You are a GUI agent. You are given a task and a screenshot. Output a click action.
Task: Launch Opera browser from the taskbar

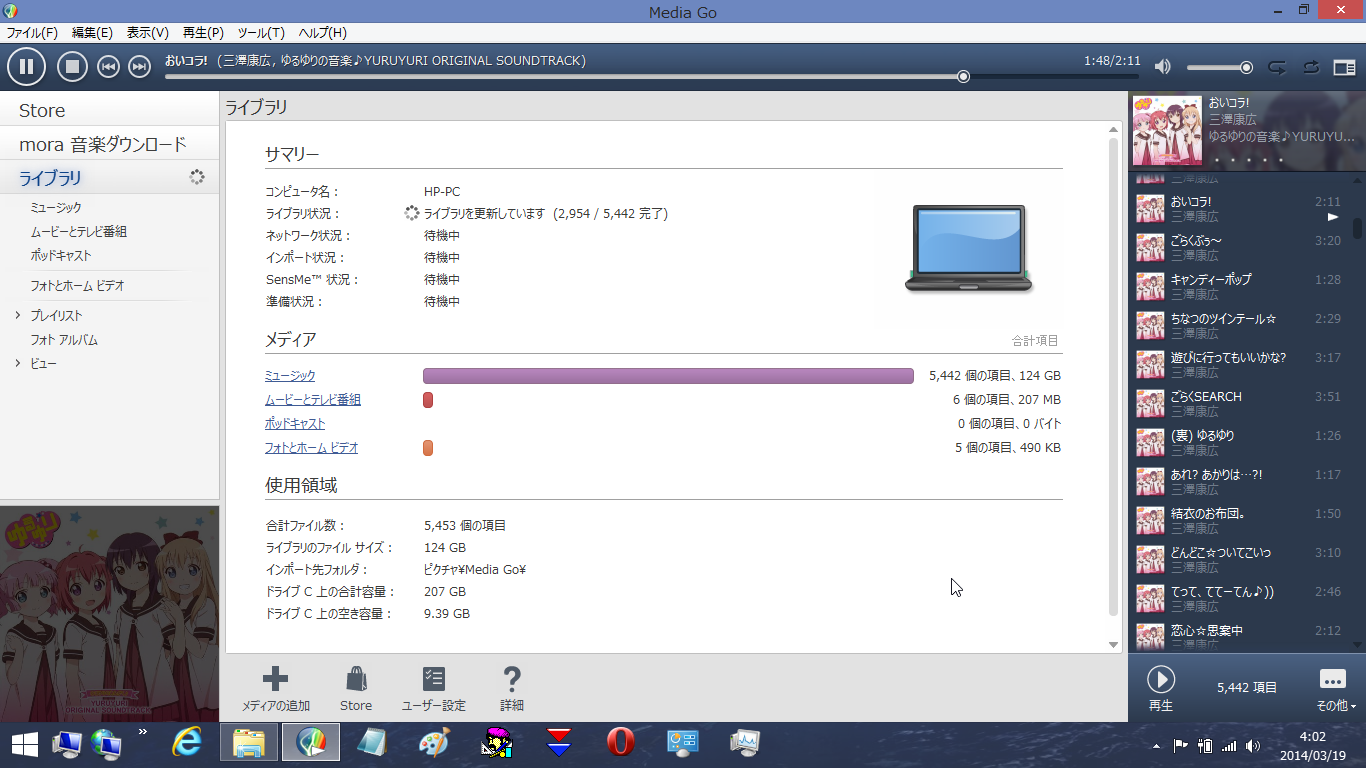pyautogui.click(x=621, y=743)
